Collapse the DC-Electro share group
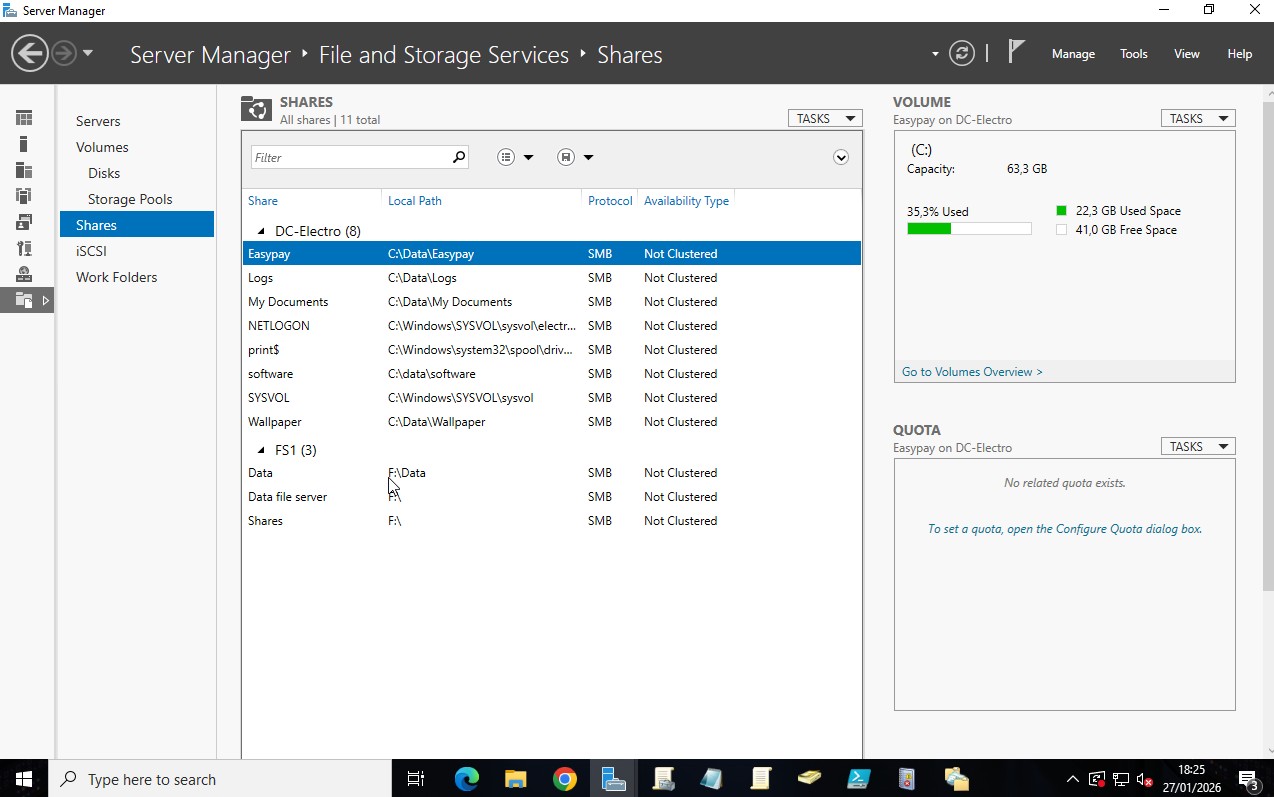The height and width of the screenshot is (797, 1274). [261, 231]
